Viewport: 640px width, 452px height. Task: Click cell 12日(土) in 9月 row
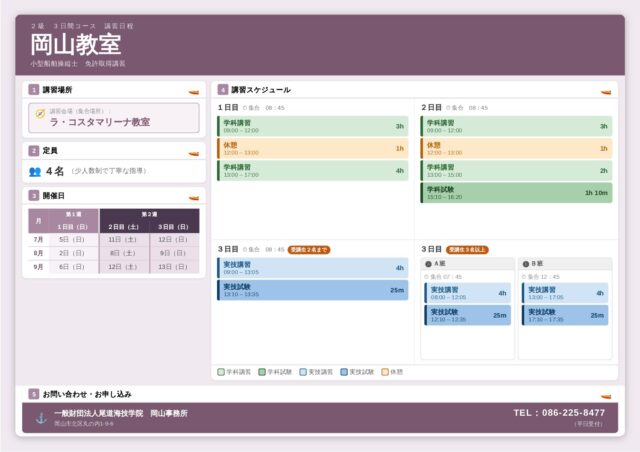(x=123, y=267)
